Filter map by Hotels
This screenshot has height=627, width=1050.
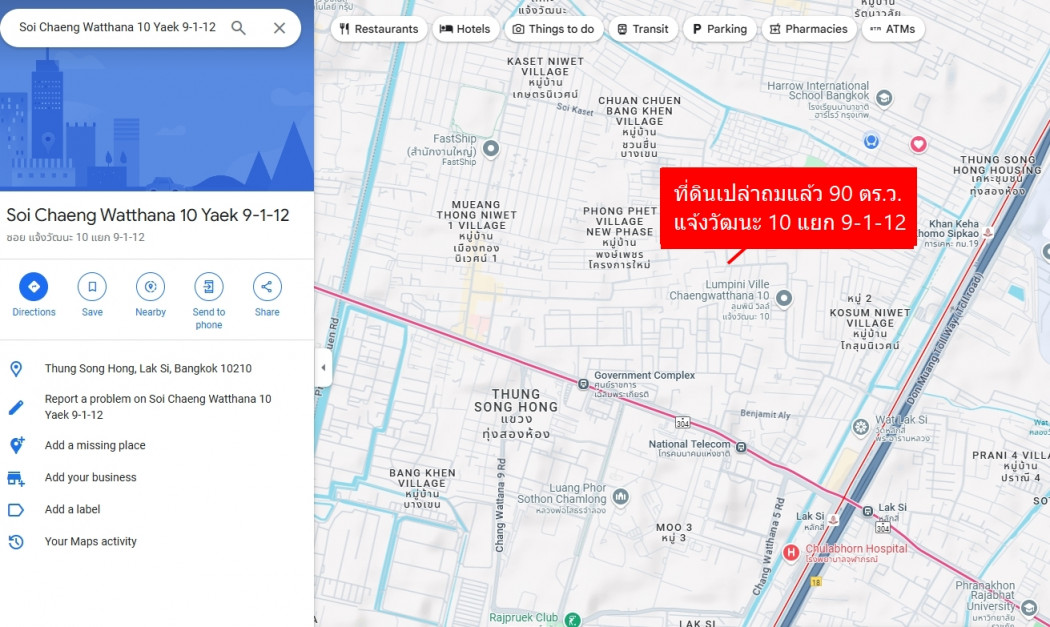pyautogui.click(x=465, y=29)
